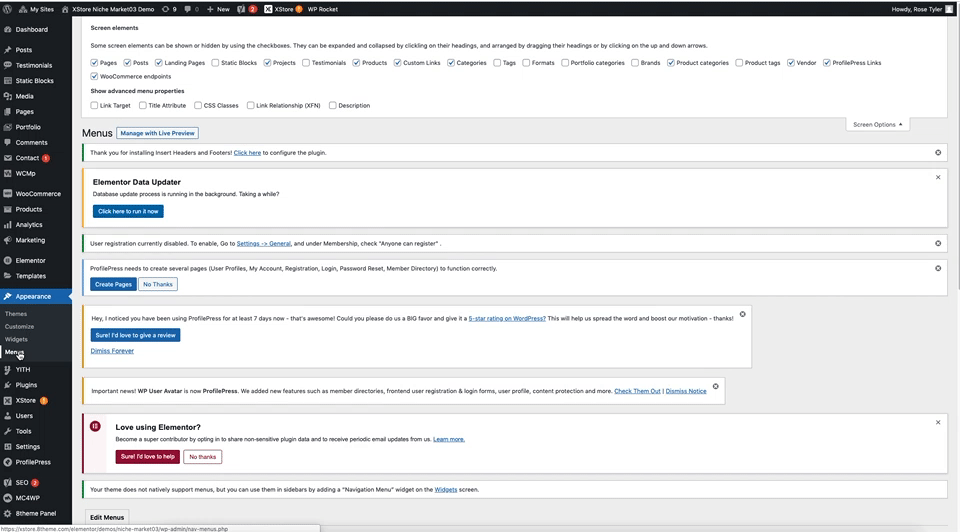Viewport: 960px width, 532px height.
Task: Open WP Rocket in the admin bar
Action: 323,9
